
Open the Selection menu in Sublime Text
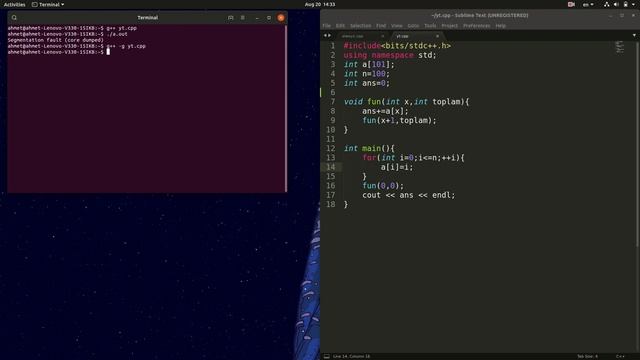coord(360,26)
